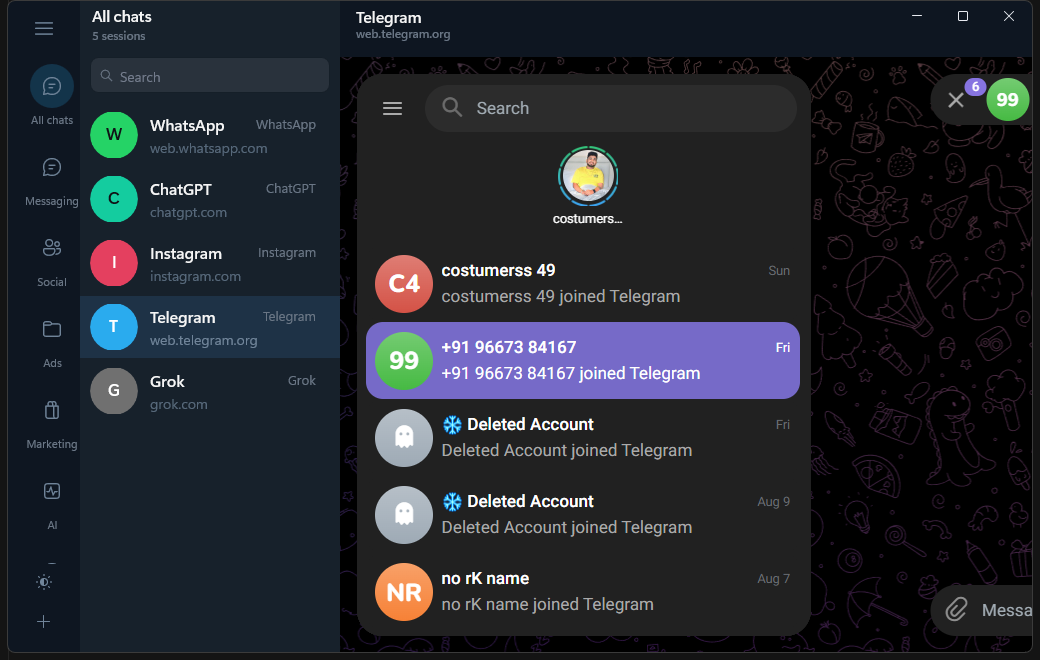Select the All chats sidebar icon
The image size is (1040, 660).
pos(52,86)
